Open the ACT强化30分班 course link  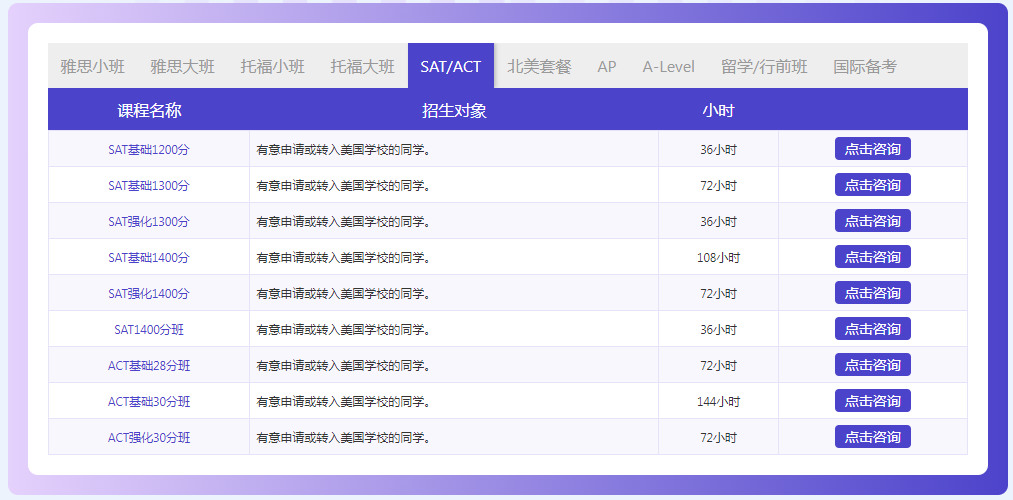coord(149,437)
